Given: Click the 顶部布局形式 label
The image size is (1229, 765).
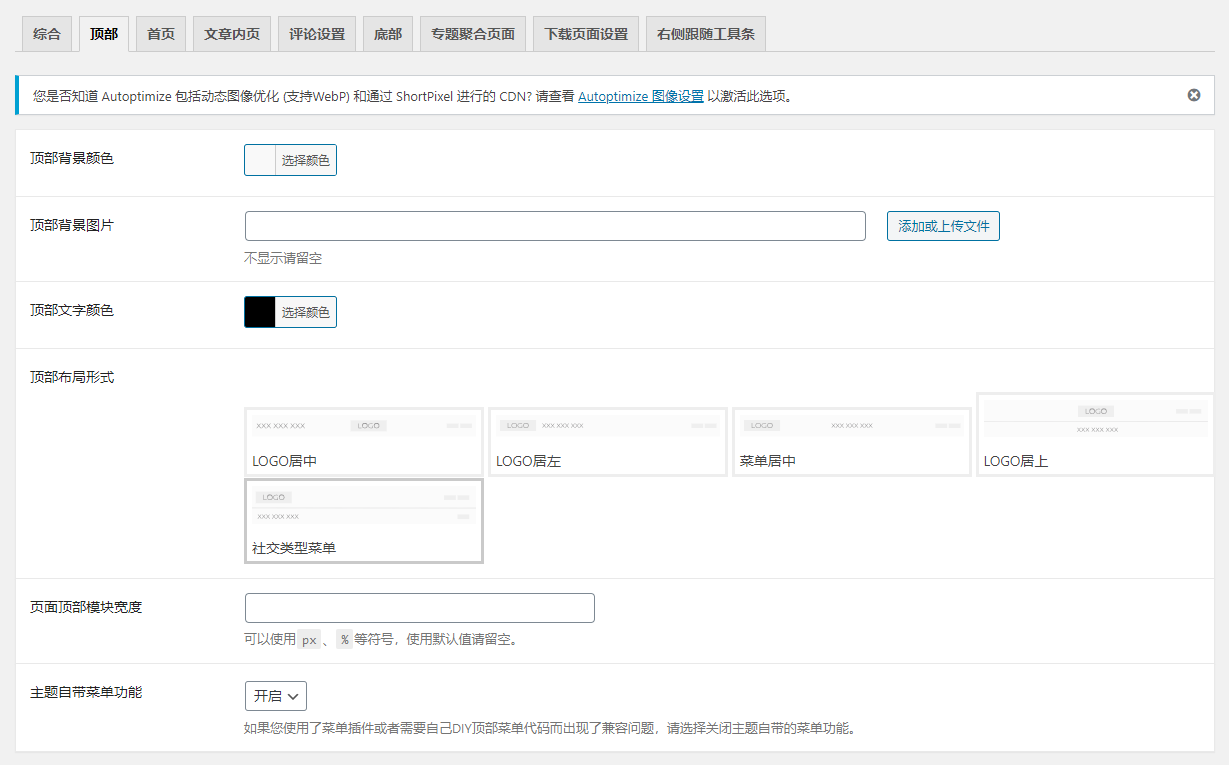Looking at the screenshot, I should tap(72, 377).
